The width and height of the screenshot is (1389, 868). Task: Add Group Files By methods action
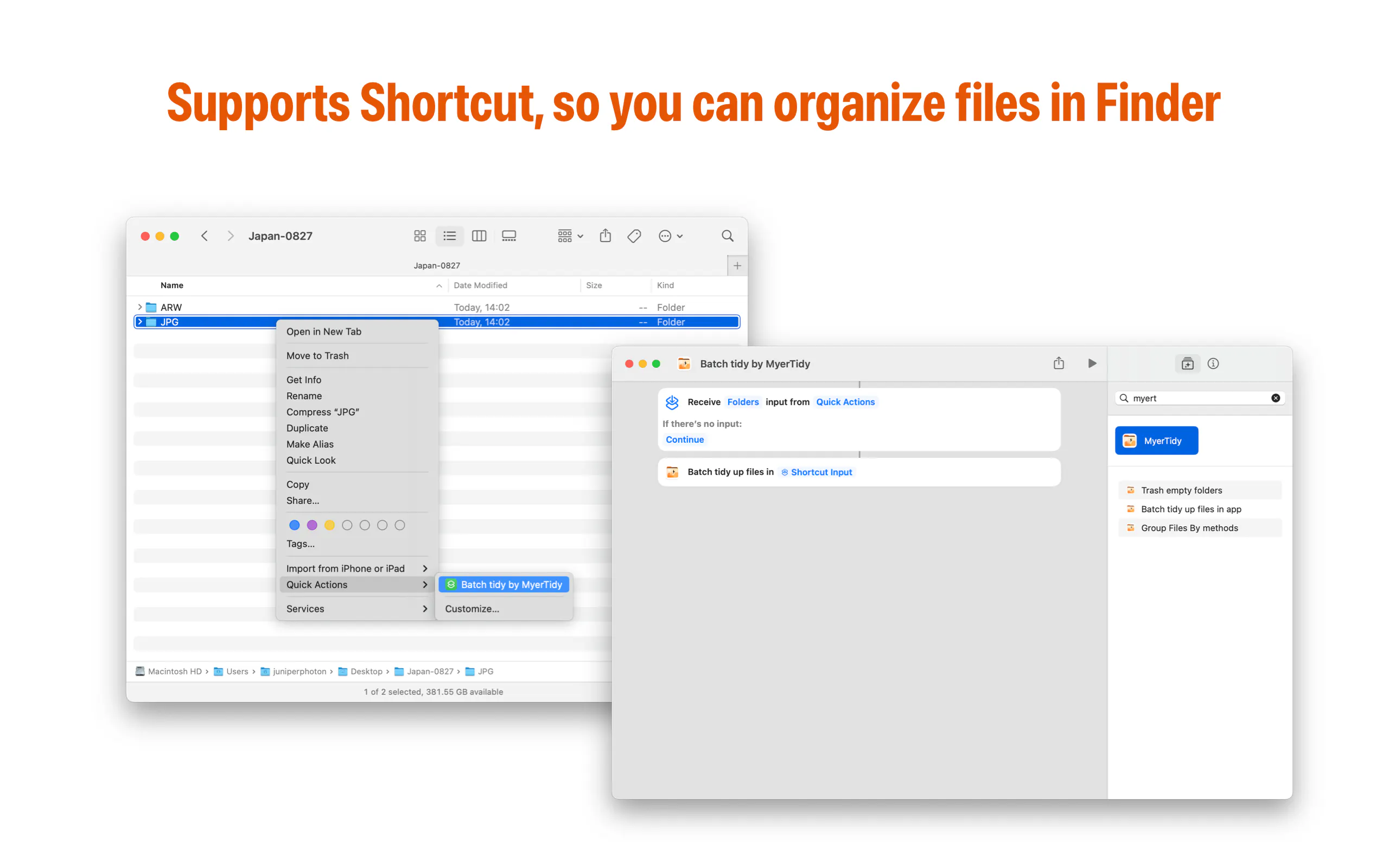click(1199, 527)
